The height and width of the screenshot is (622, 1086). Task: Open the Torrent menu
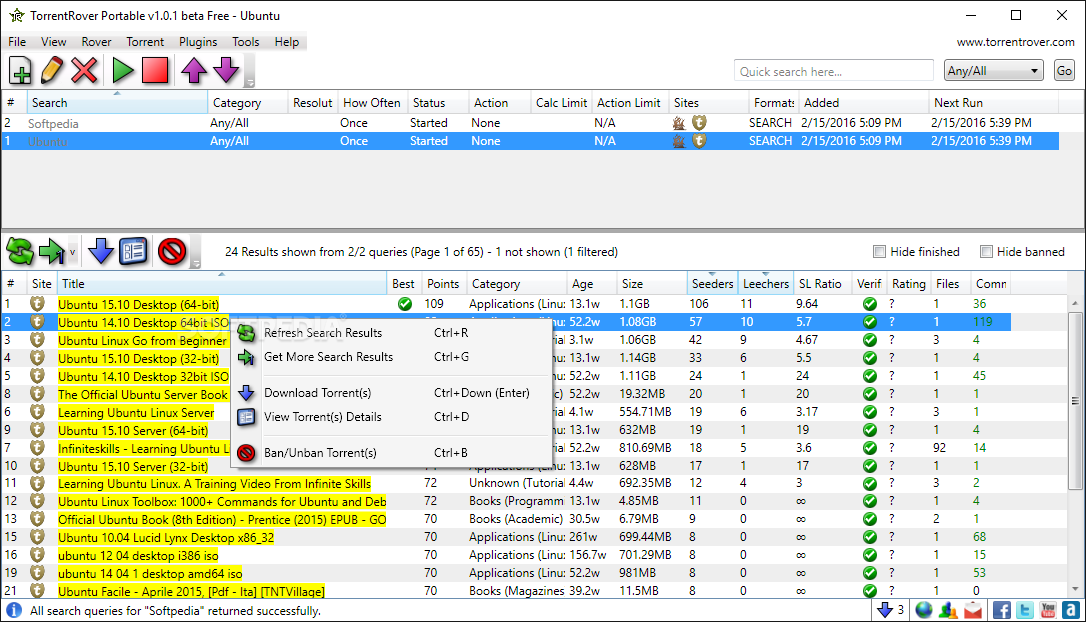(x=145, y=42)
